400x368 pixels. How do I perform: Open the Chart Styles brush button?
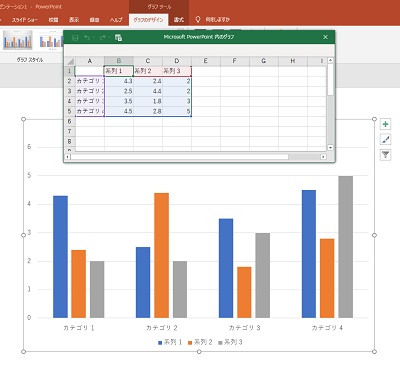coord(386,140)
